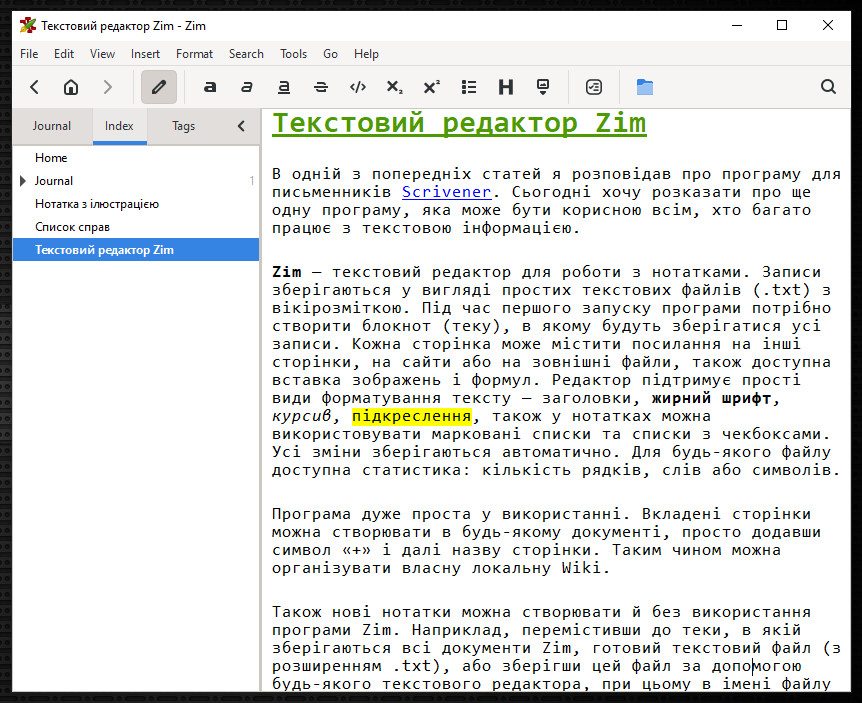Close the Zim window

827,25
